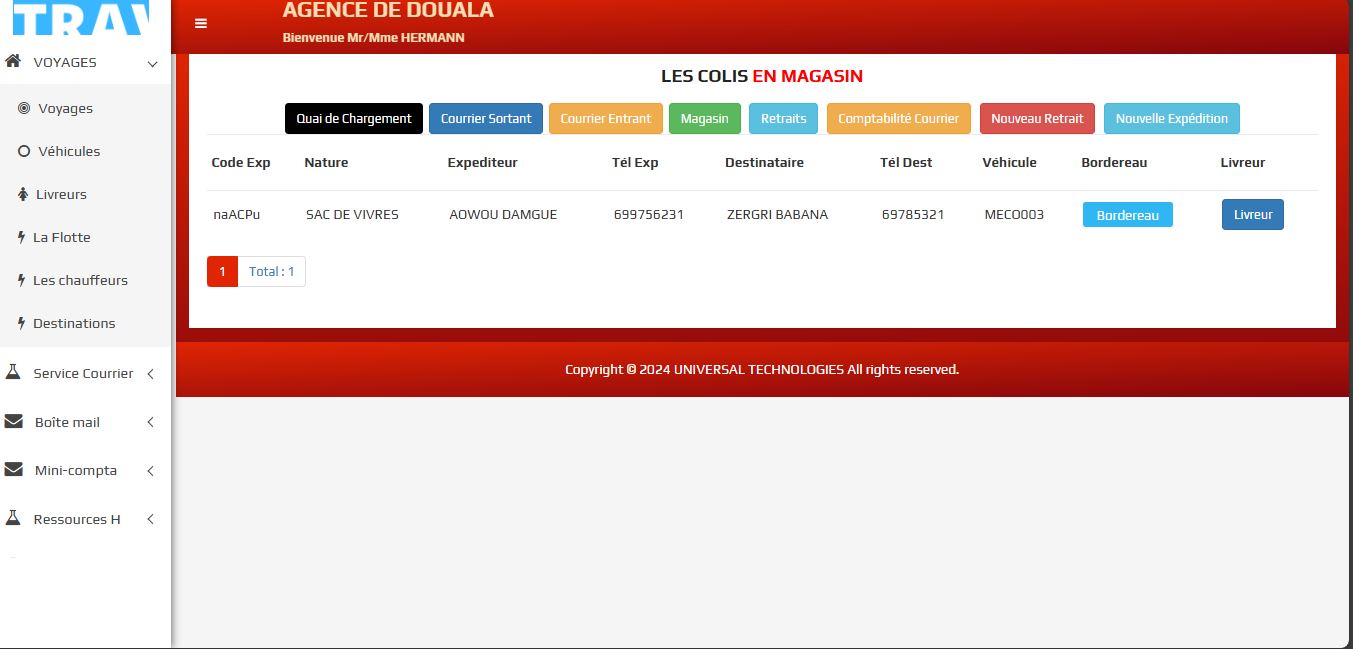Screen dimensions: 1353x649
Task: Click the TRAV logo in sidebar
Action: [80, 20]
